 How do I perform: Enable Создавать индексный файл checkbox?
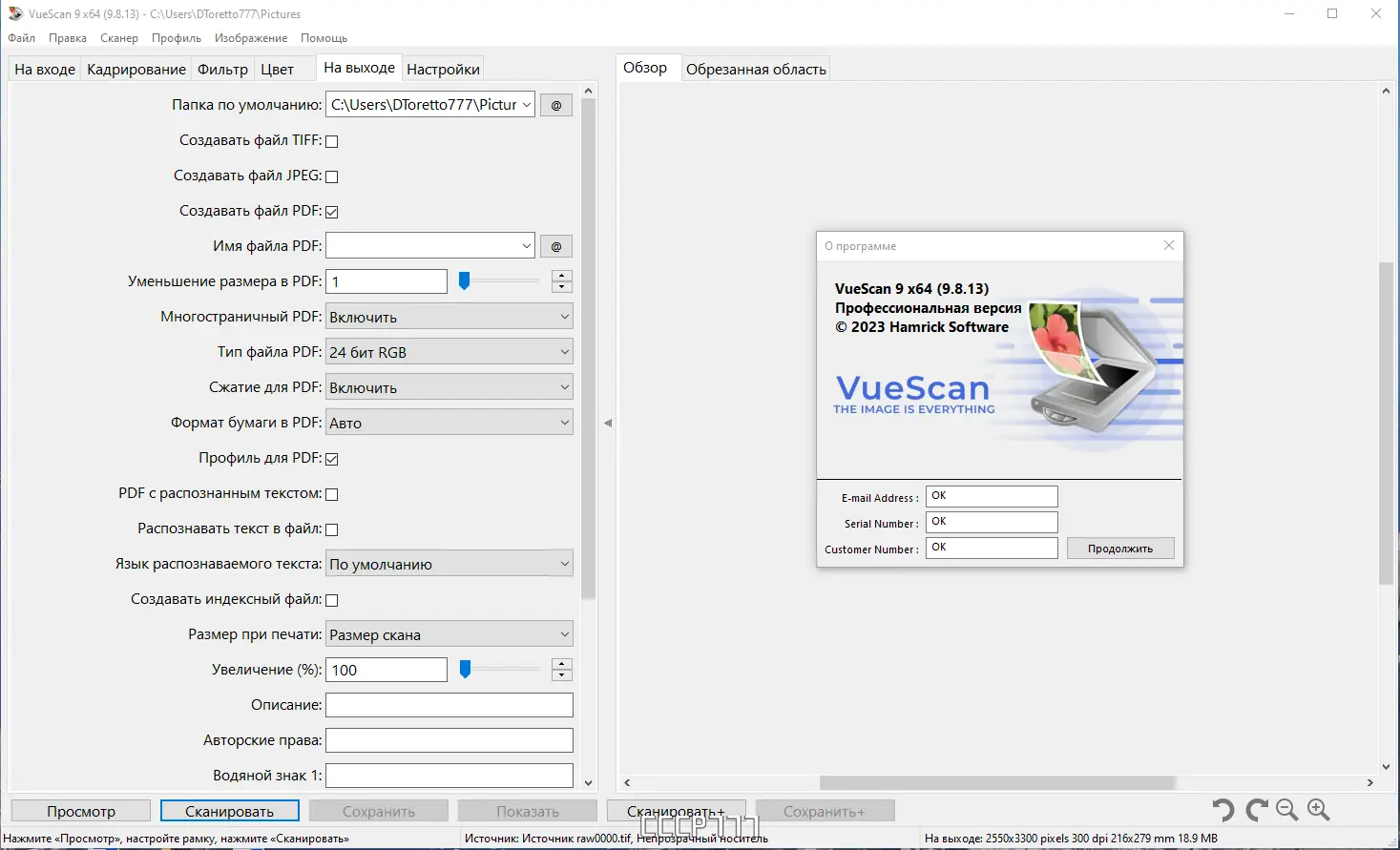pos(332,600)
